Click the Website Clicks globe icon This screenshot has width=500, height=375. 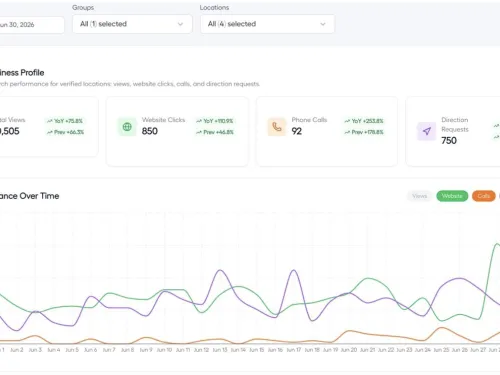pyautogui.click(x=127, y=127)
